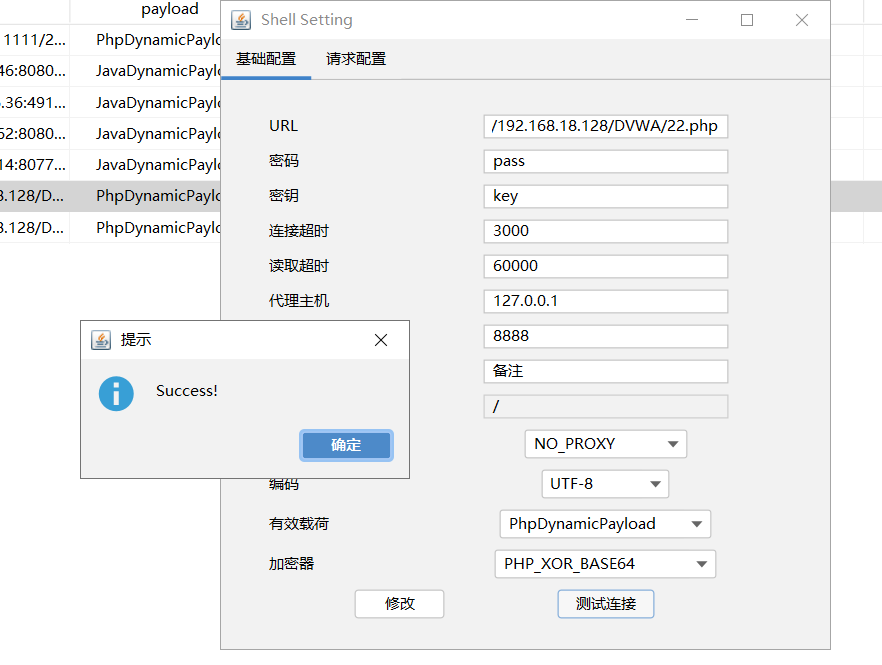Click the Java icon on the 提示 dialog
The height and width of the screenshot is (665, 882).
(x=100, y=340)
